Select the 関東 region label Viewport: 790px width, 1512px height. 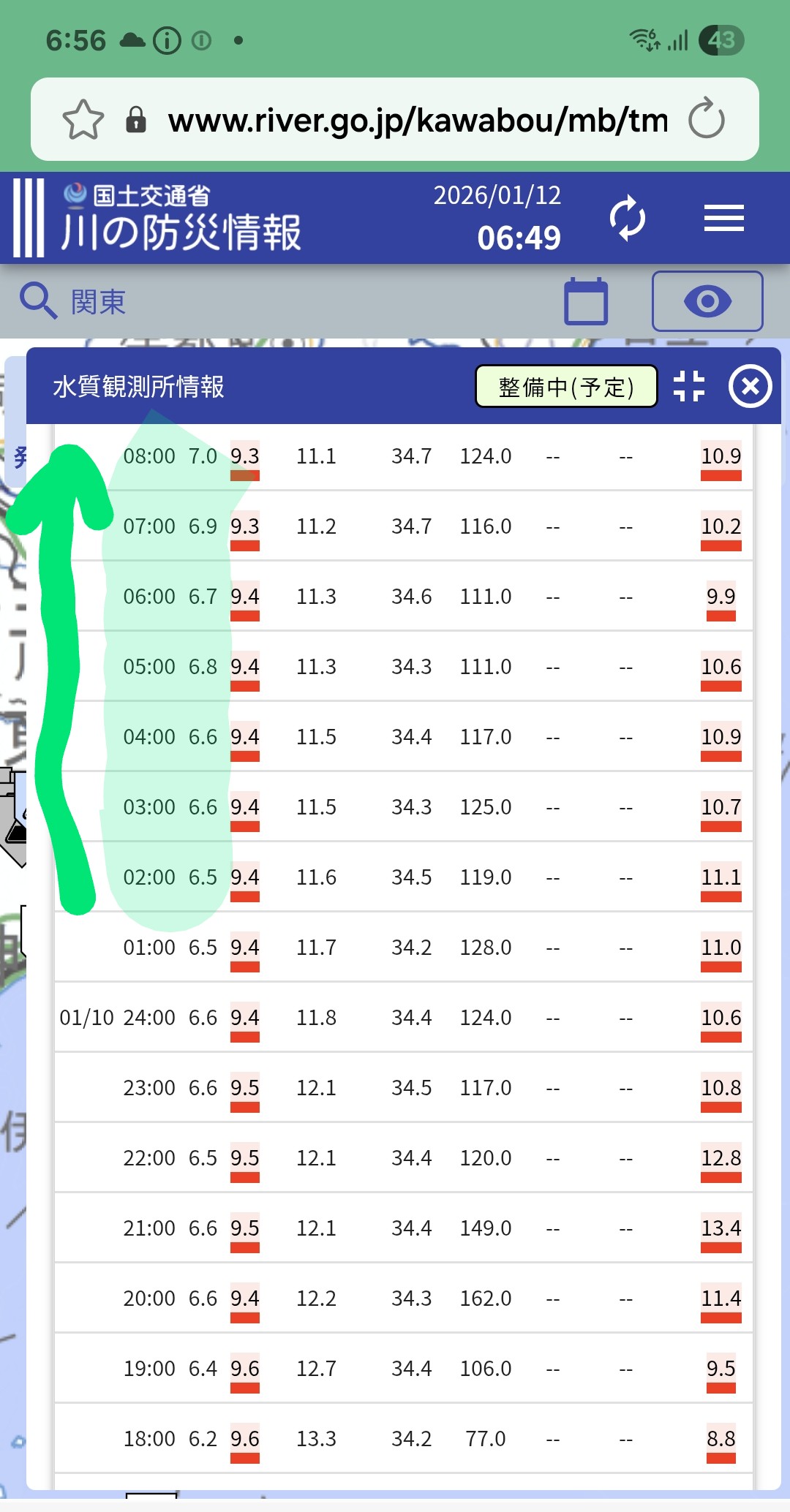point(98,302)
